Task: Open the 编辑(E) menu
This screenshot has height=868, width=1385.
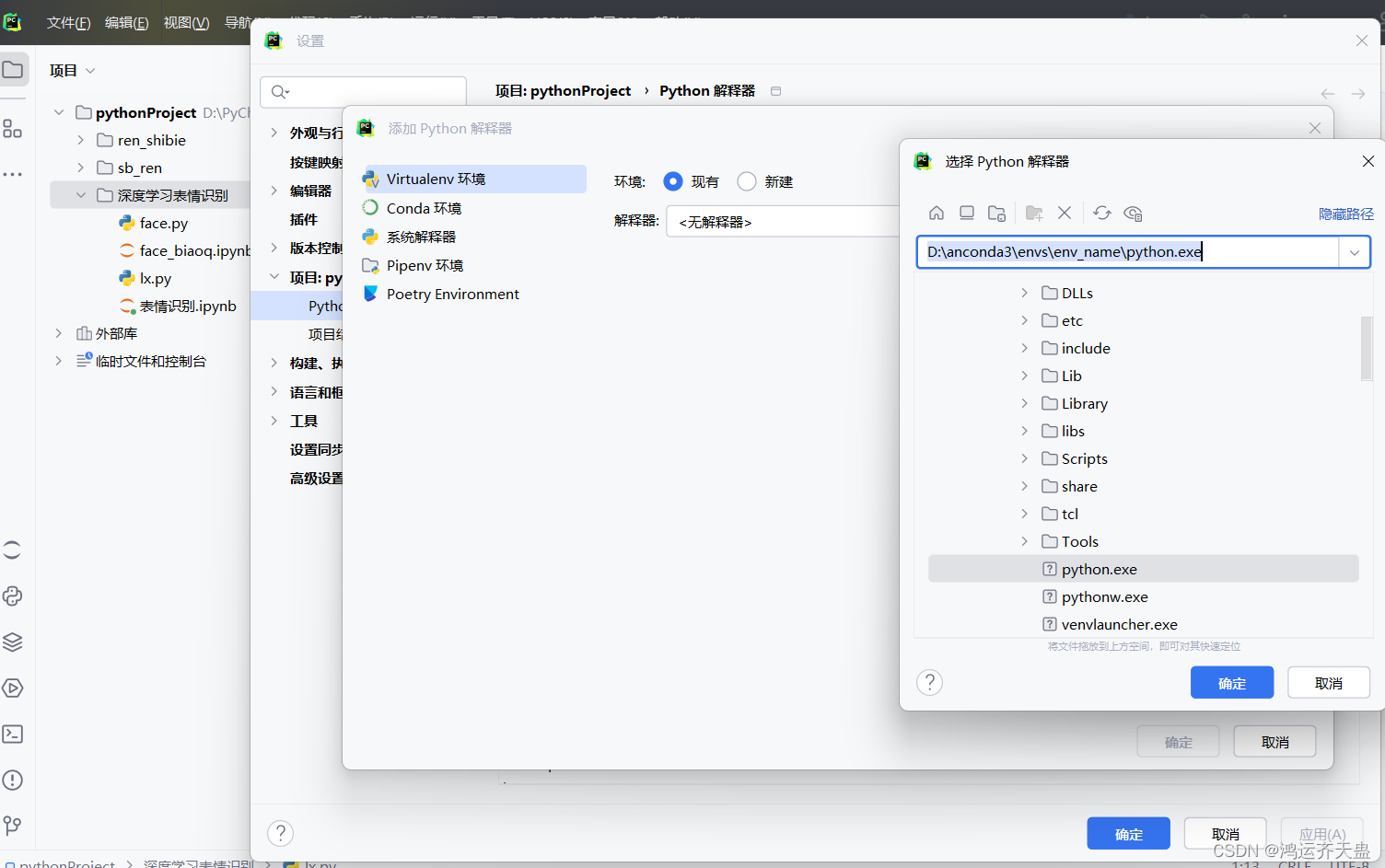Action: coord(126,22)
